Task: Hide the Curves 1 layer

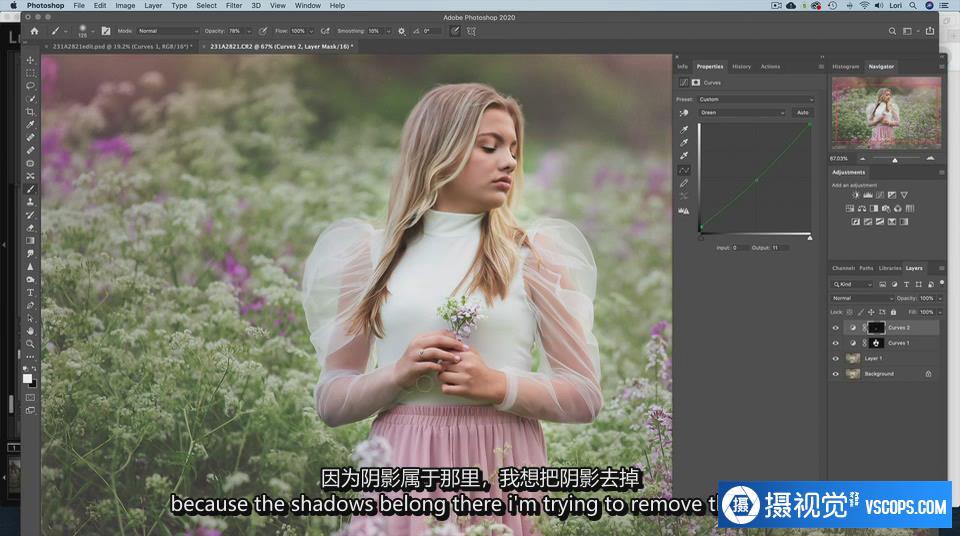Action: coord(836,343)
